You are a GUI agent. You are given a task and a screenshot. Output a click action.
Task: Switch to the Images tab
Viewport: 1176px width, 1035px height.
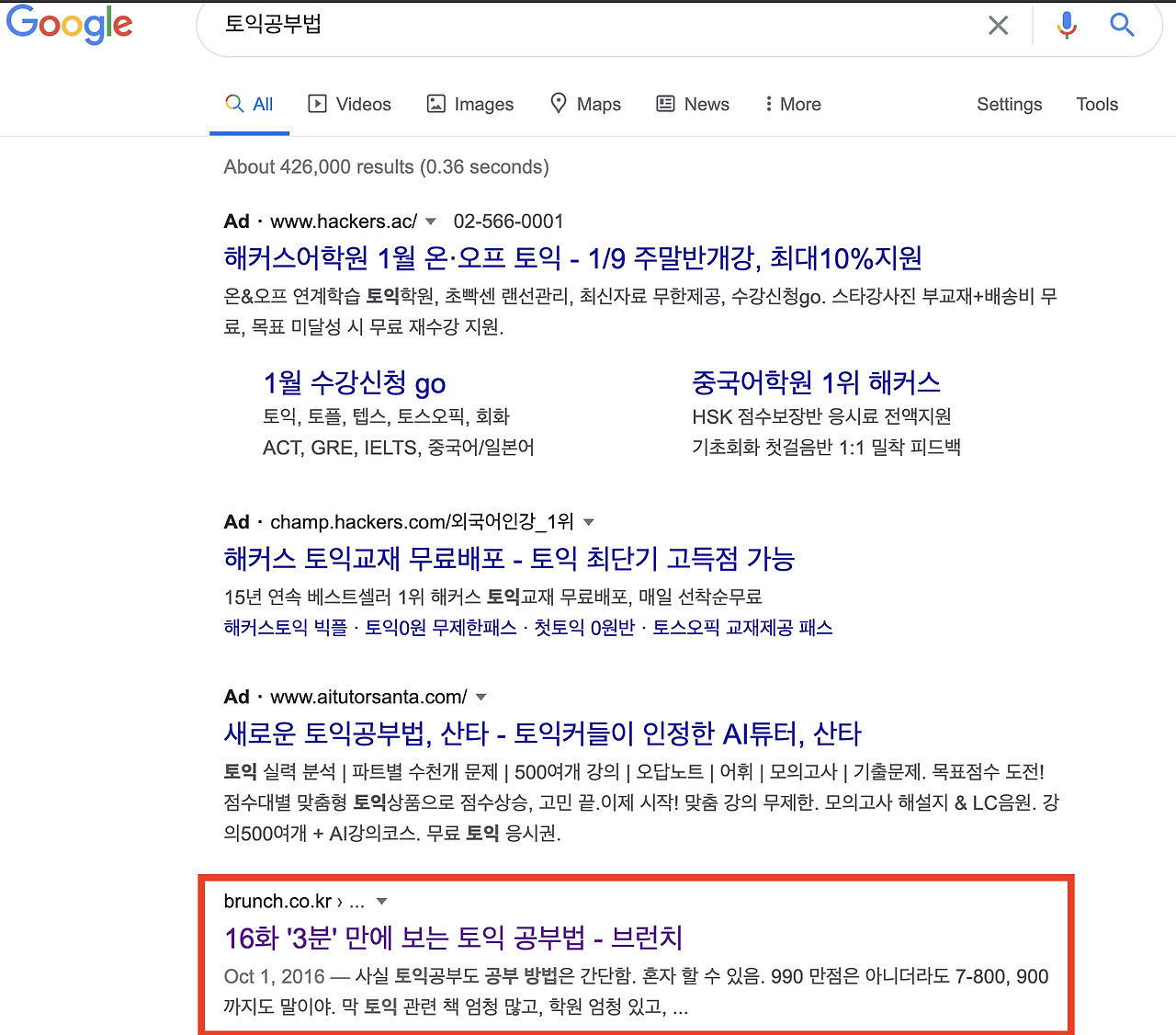(470, 104)
